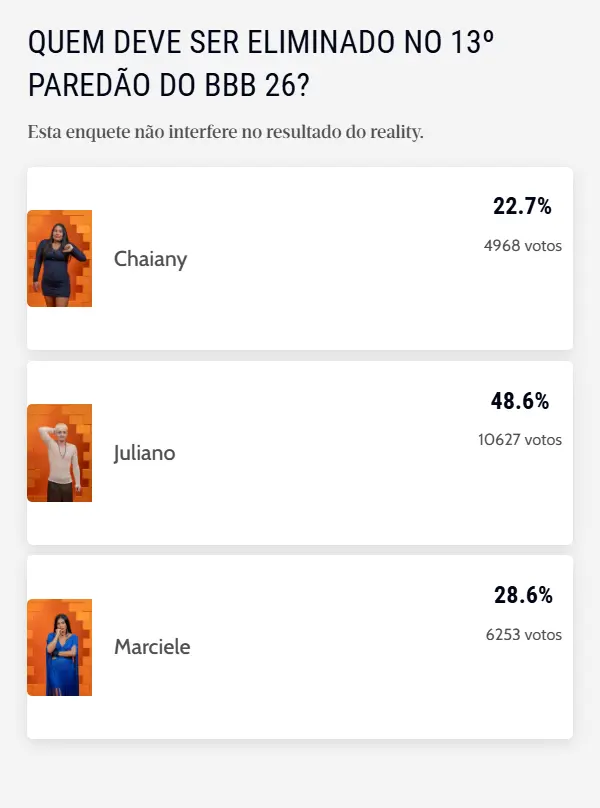This screenshot has width=600, height=808.
Task: Select Marciele's photo thumbnail
Action: pyautogui.click(x=59, y=646)
